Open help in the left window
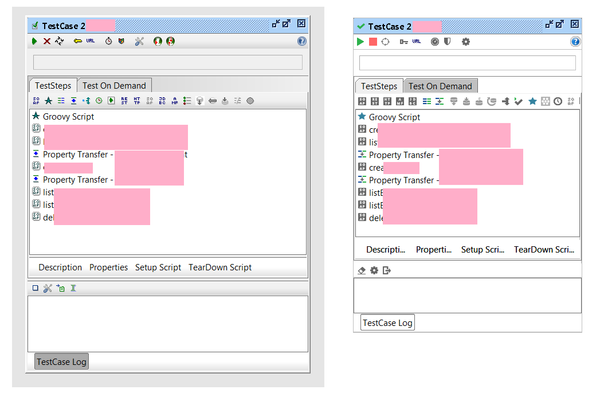Screen dimensions: 600x406 click(302, 41)
